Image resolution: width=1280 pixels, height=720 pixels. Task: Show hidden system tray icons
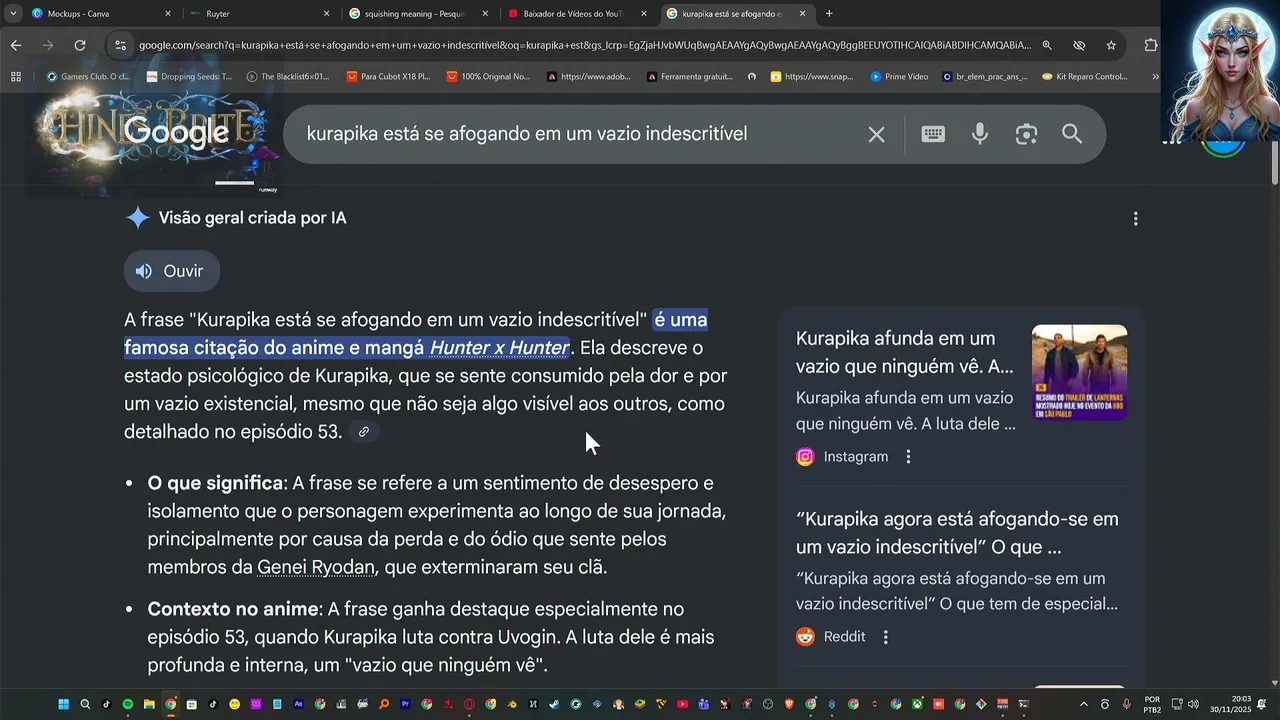tap(1084, 704)
